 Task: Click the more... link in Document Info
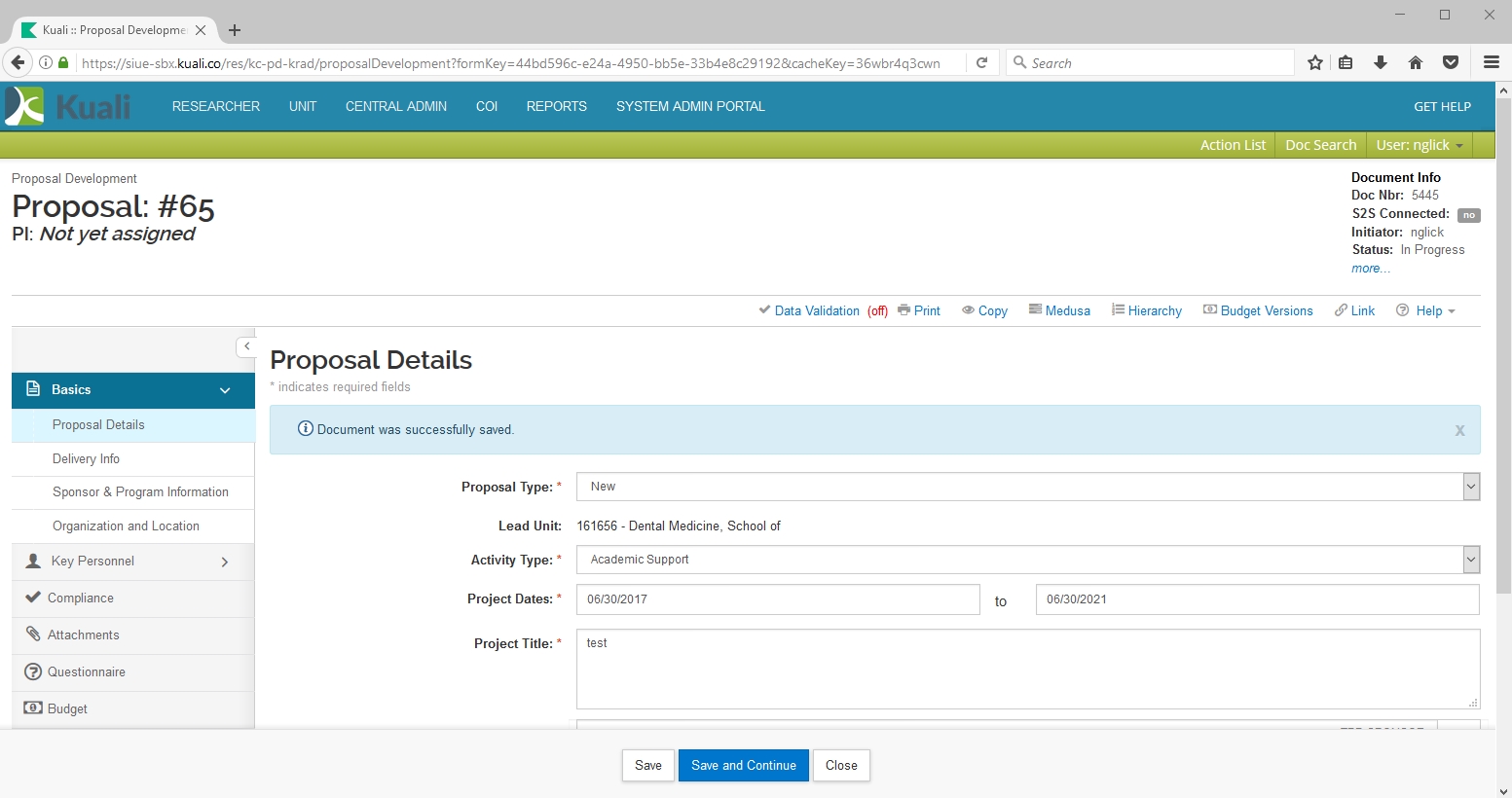pyautogui.click(x=1370, y=269)
